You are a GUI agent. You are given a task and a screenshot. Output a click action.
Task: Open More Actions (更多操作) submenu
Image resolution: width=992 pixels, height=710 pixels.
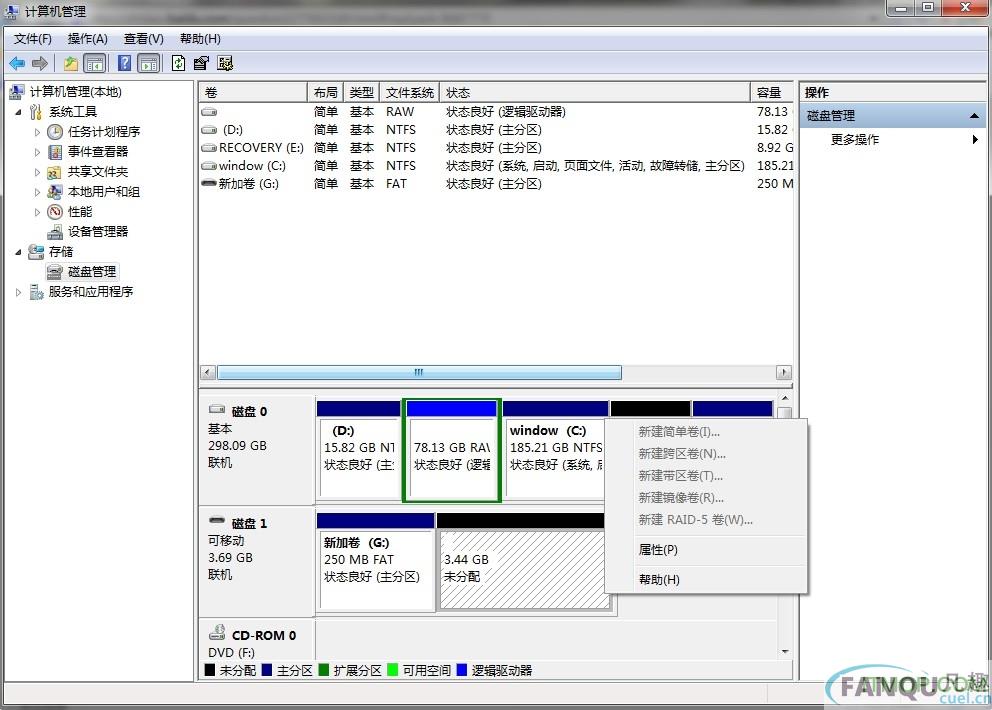893,140
